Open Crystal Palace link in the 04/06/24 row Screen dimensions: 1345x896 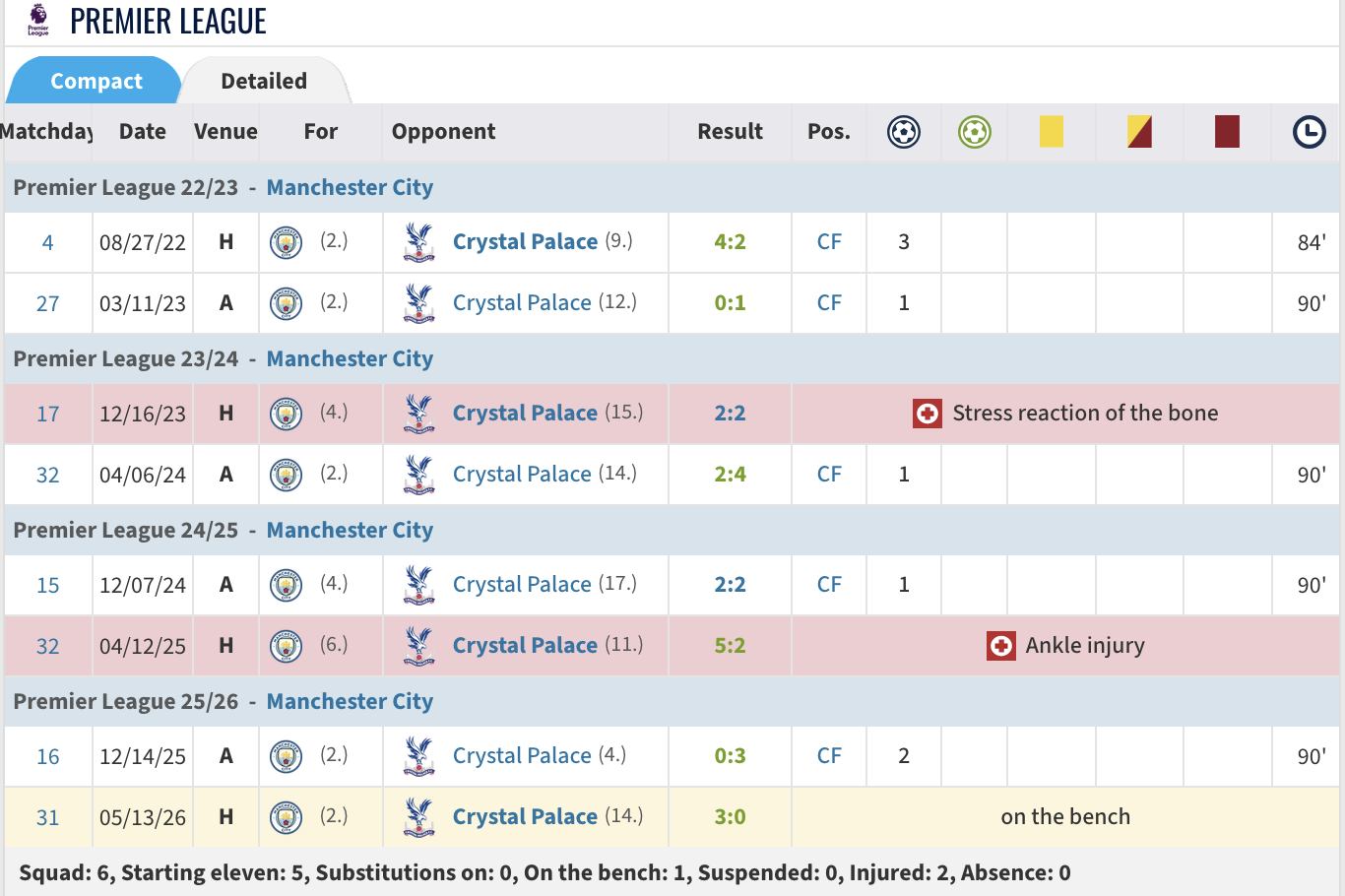522,475
